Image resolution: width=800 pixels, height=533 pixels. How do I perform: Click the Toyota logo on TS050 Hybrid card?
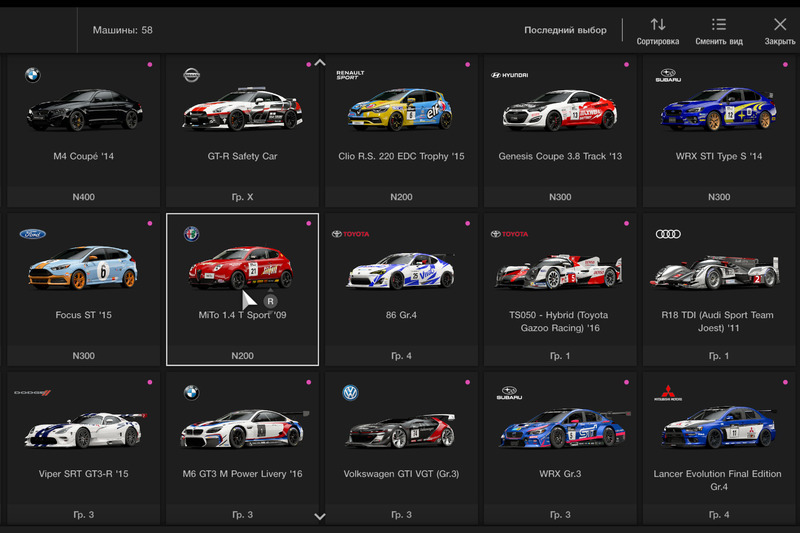pyautogui.click(x=509, y=234)
